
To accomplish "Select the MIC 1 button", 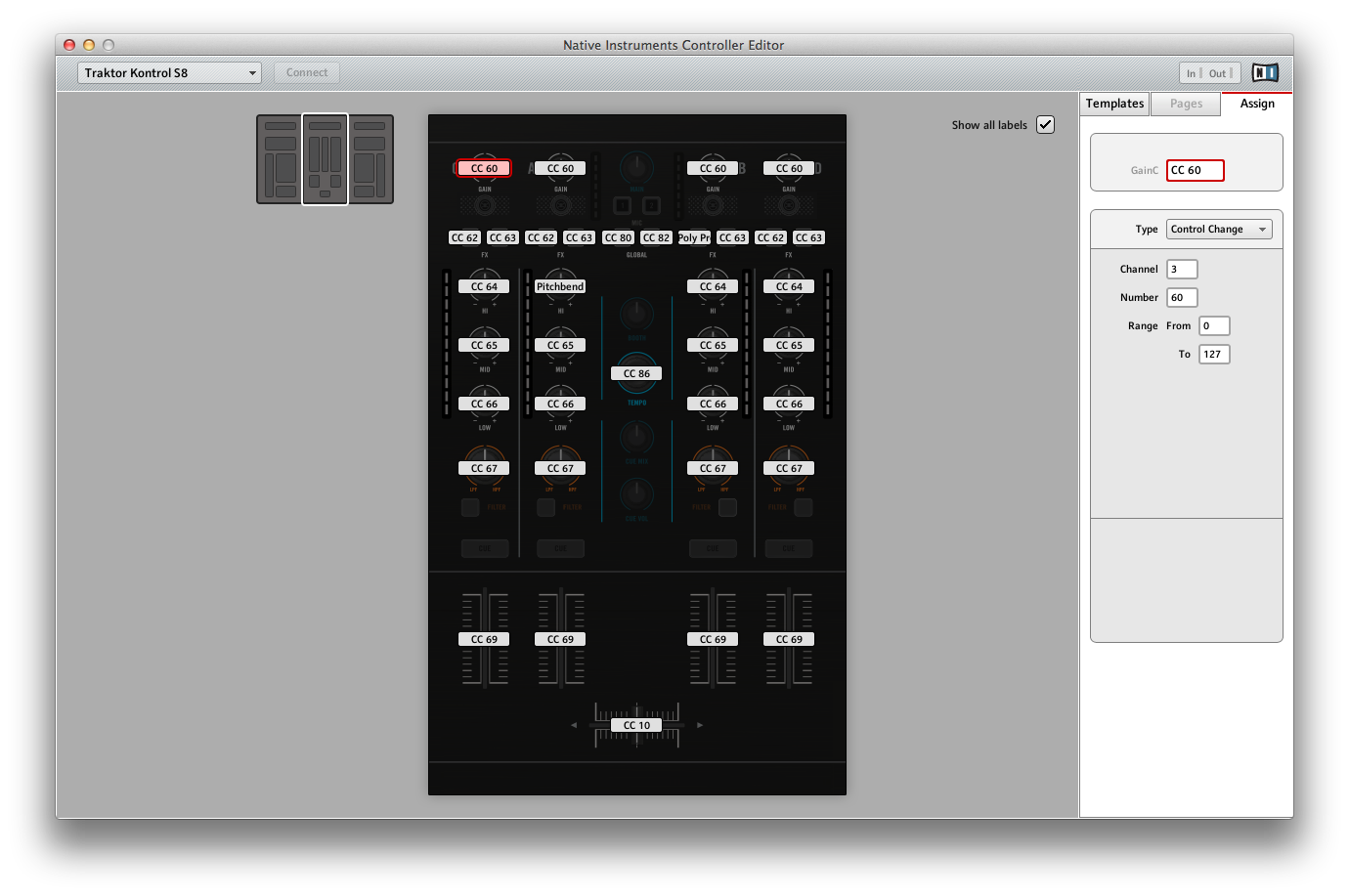I will [x=622, y=205].
